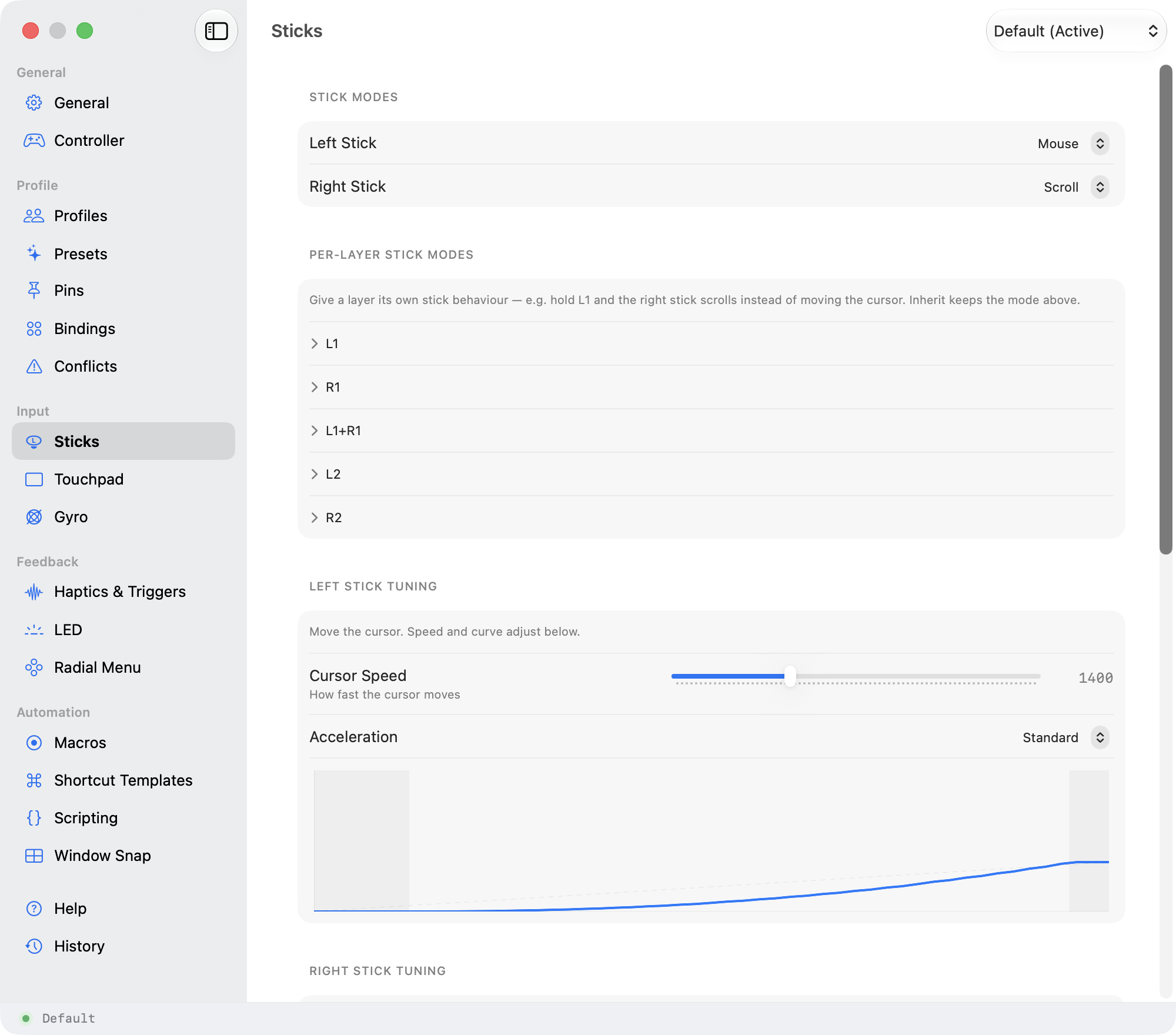Click the Haptics waveform icon
1176x1035 pixels.
tap(34, 592)
